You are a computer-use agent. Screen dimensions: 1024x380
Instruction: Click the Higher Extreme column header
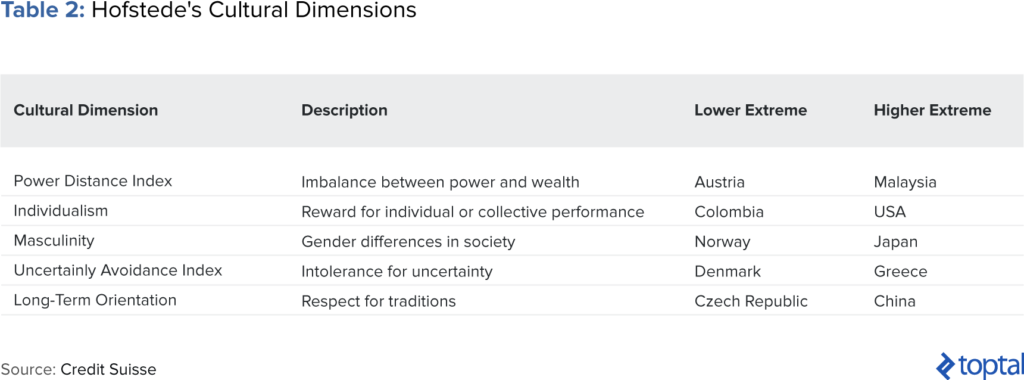pyautogui.click(x=932, y=110)
